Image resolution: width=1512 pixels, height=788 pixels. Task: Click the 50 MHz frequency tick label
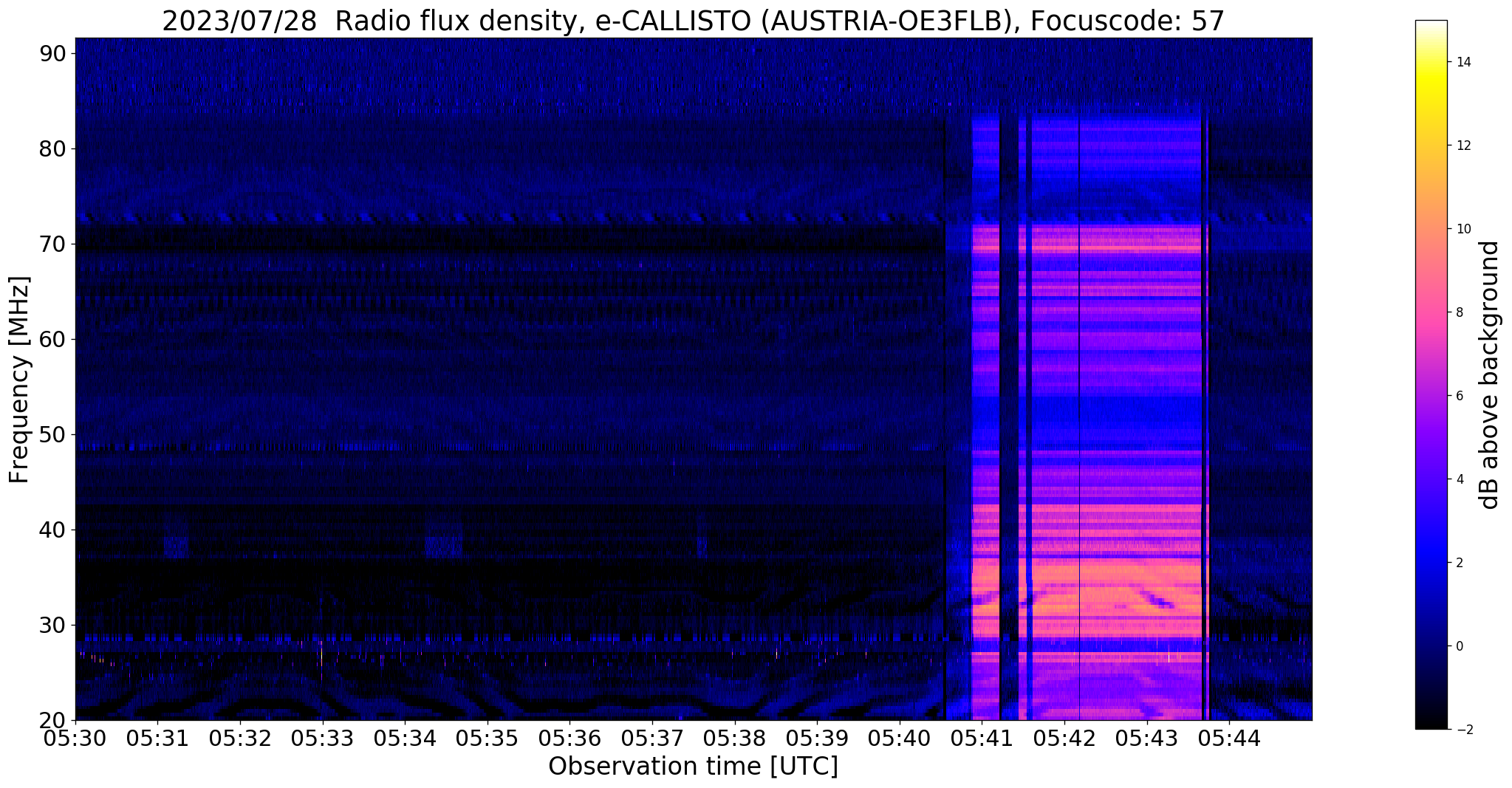[53, 434]
